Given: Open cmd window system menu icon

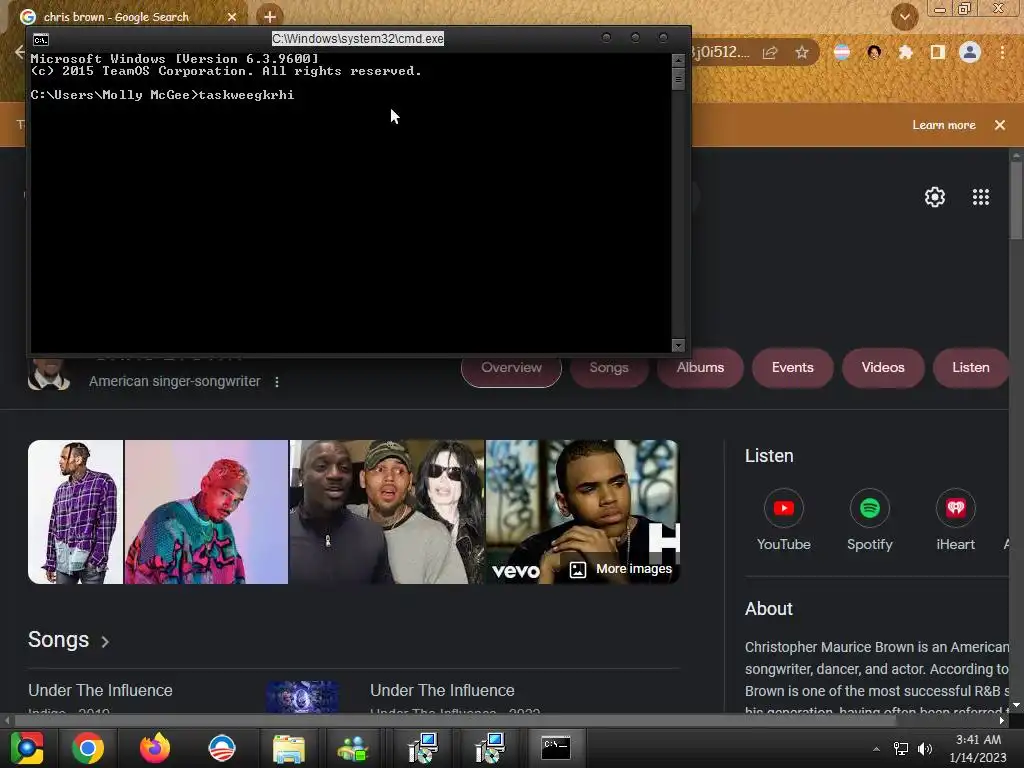Looking at the screenshot, I should coord(40,40).
